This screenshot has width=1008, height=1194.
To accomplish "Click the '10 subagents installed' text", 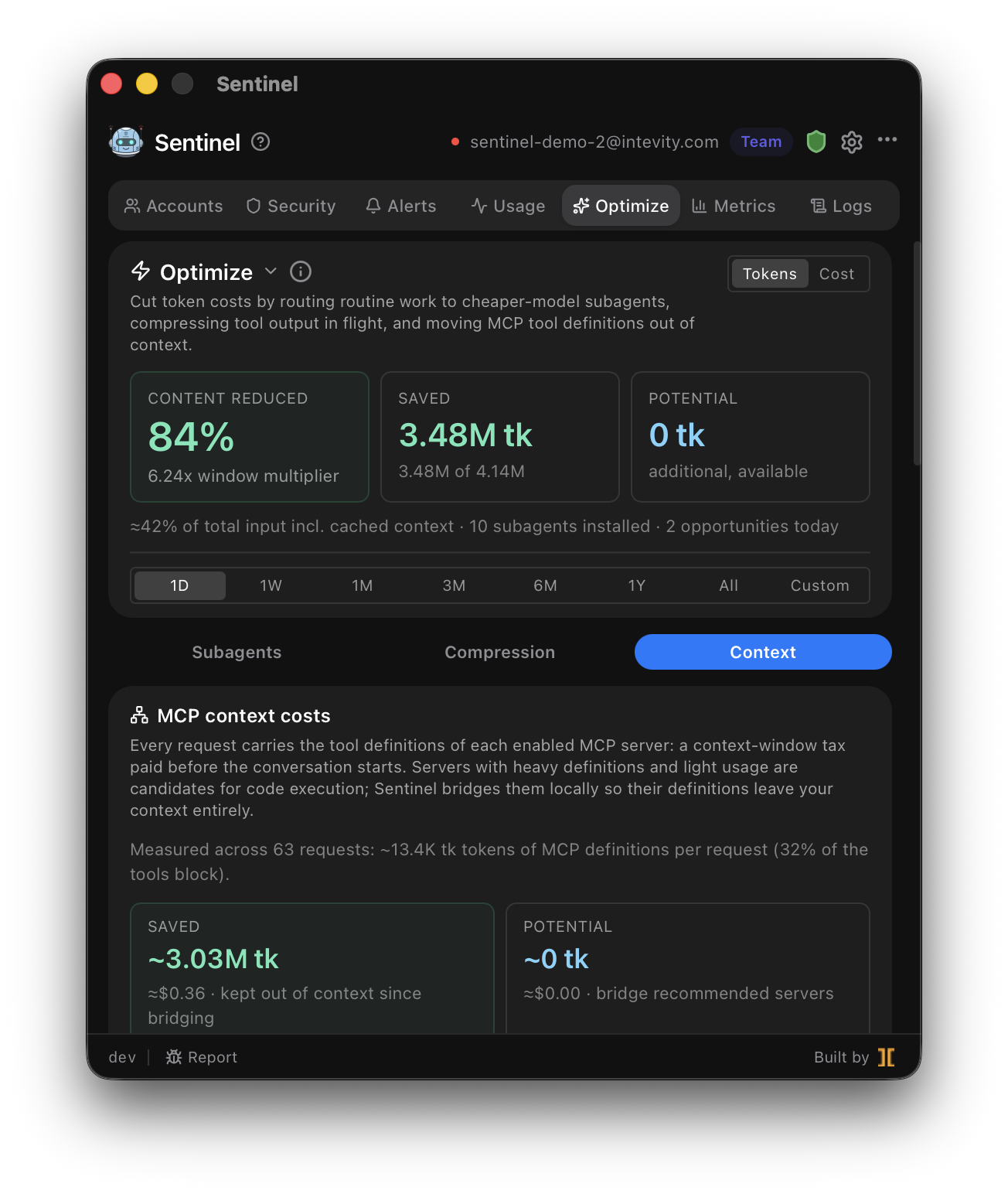I will click(x=560, y=526).
